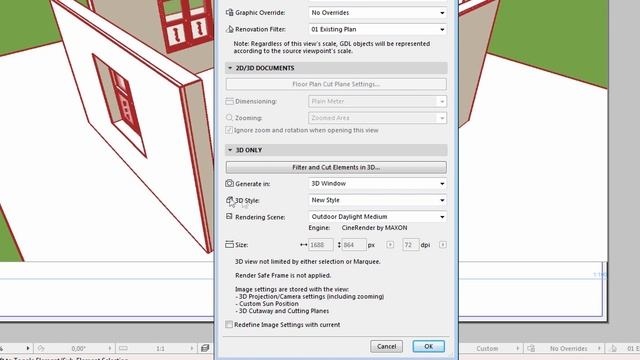640x360 pixels.
Task: Open the Renovation Filter dropdown
Action: [x=378, y=29]
